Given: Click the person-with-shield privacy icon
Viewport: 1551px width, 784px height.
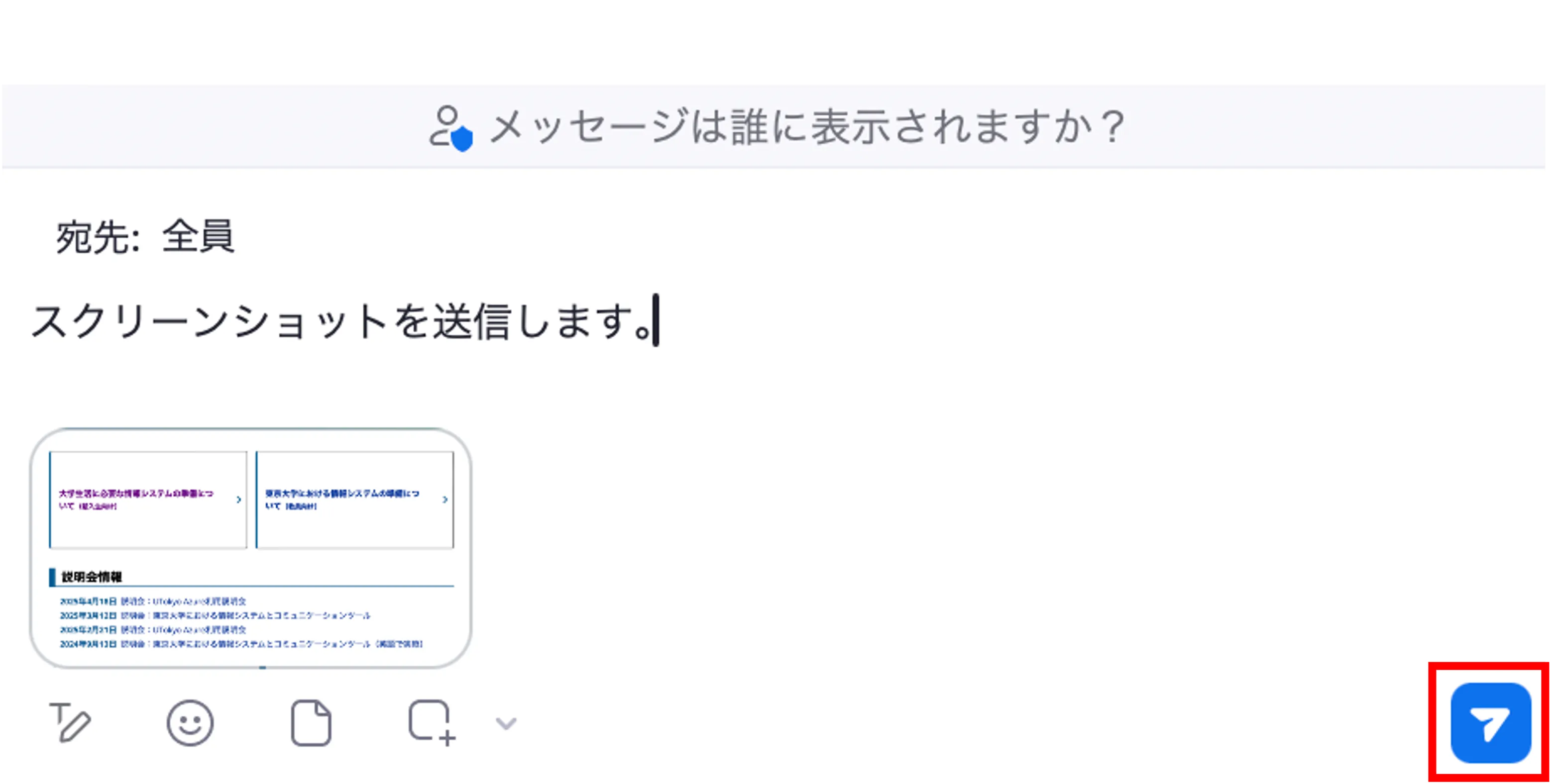Looking at the screenshot, I should tap(450, 127).
